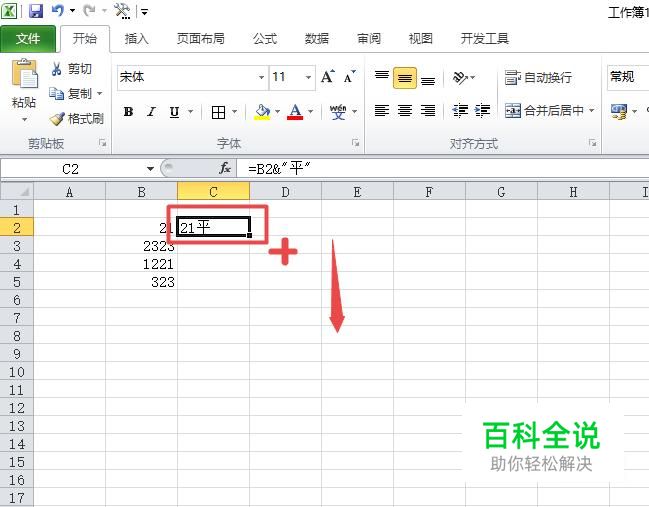This screenshot has width=649, height=507.
Task: Open the fill color dropdown arrow
Action: tap(277, 112)
